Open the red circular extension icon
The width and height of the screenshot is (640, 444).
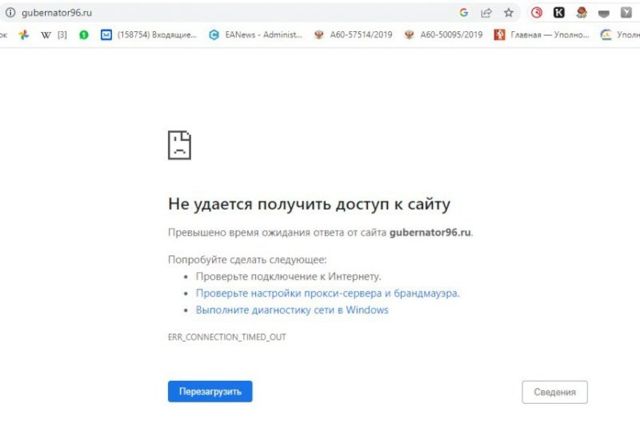[537, 13]
